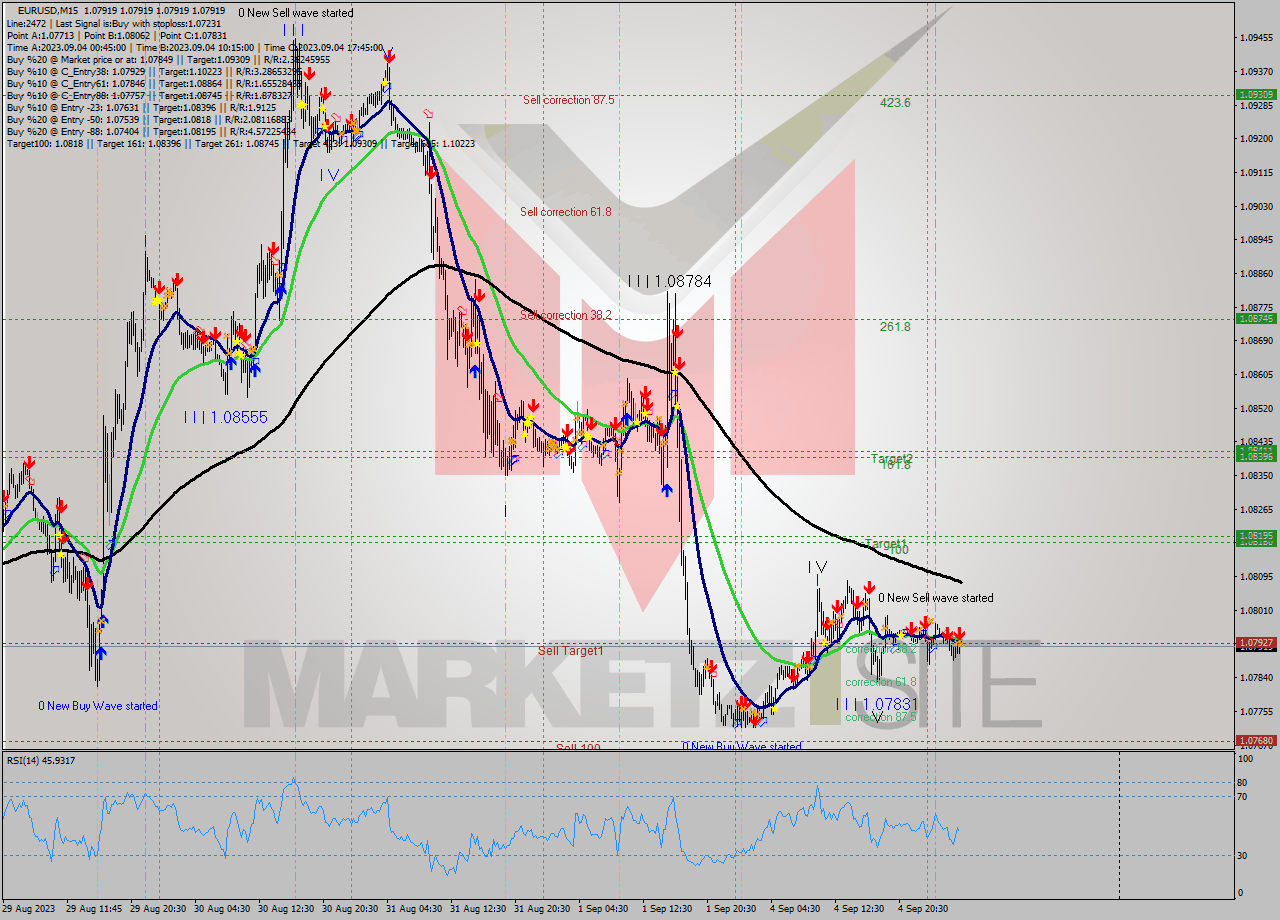
Task: Click the blue up arrow under 31 Aug 12:30 candles
Action: point(475,371)
